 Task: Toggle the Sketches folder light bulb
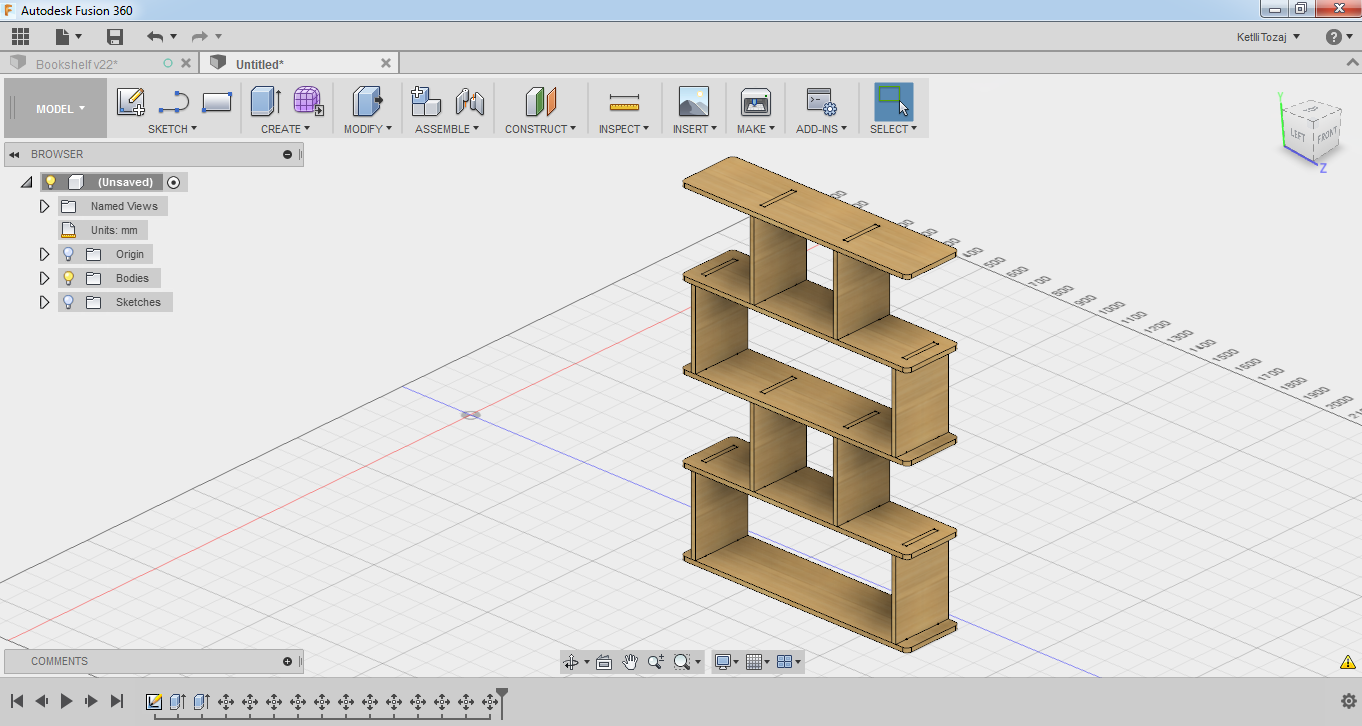click(x=68, y=302)
